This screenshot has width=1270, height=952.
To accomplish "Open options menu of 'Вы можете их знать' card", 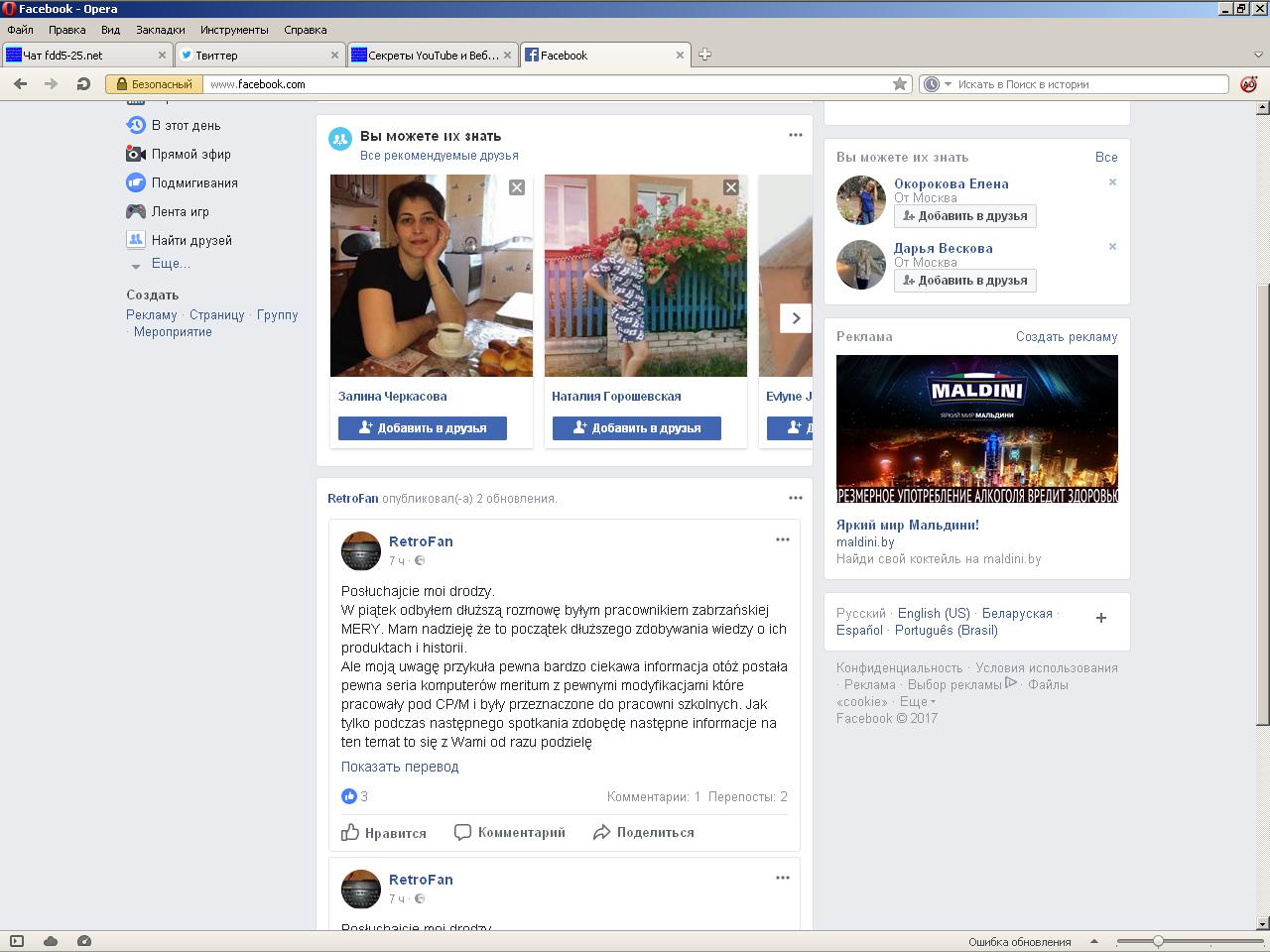I will pyautogui.click(x=796, y=135).
